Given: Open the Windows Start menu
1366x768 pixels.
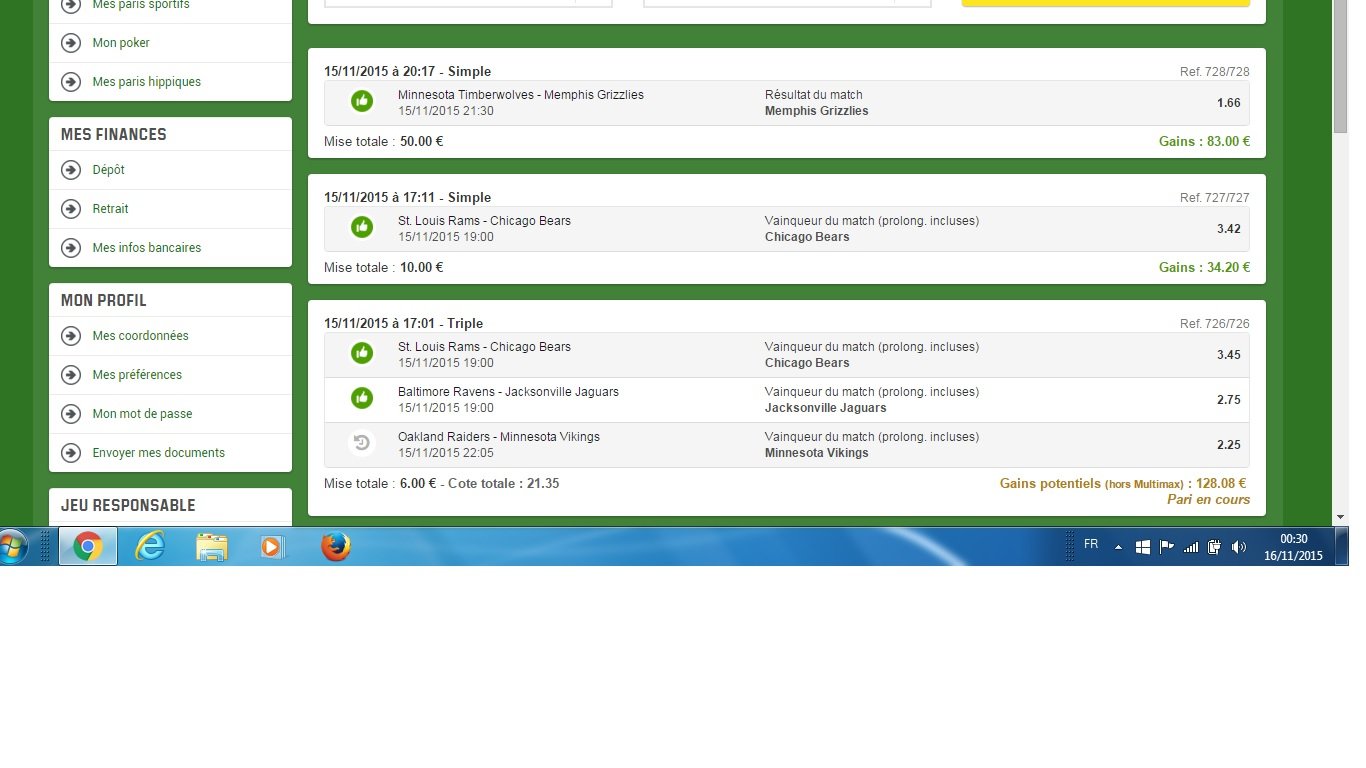Looking at the screenshot, I should coord(14,547).
